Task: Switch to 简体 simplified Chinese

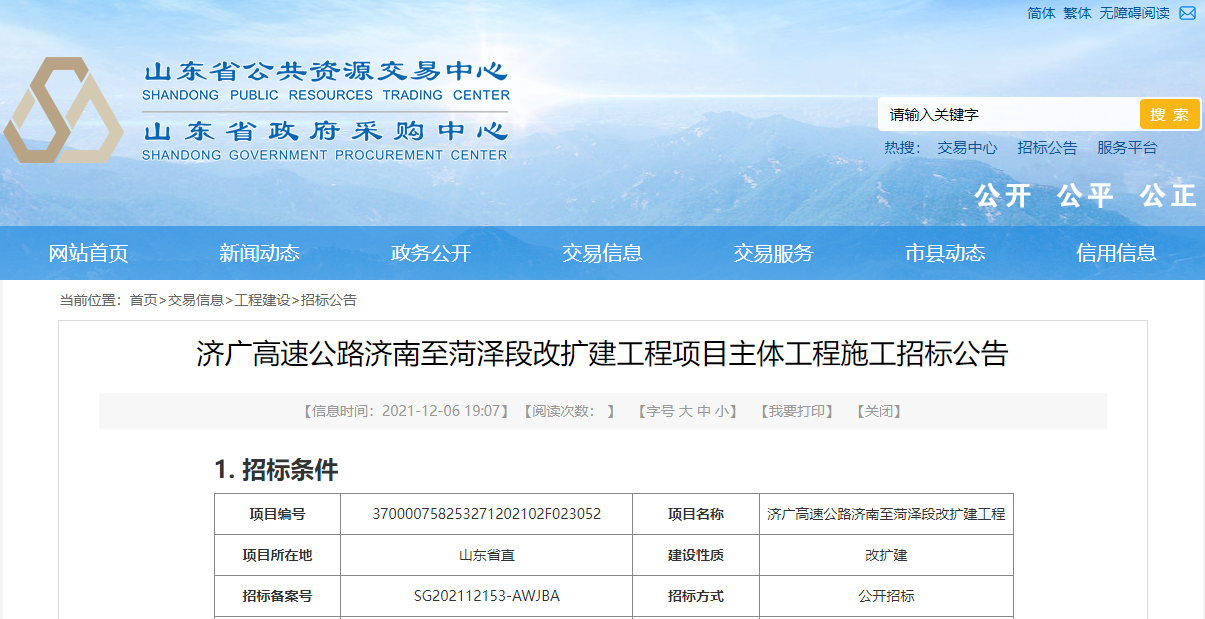Action: coord(1041,13)
